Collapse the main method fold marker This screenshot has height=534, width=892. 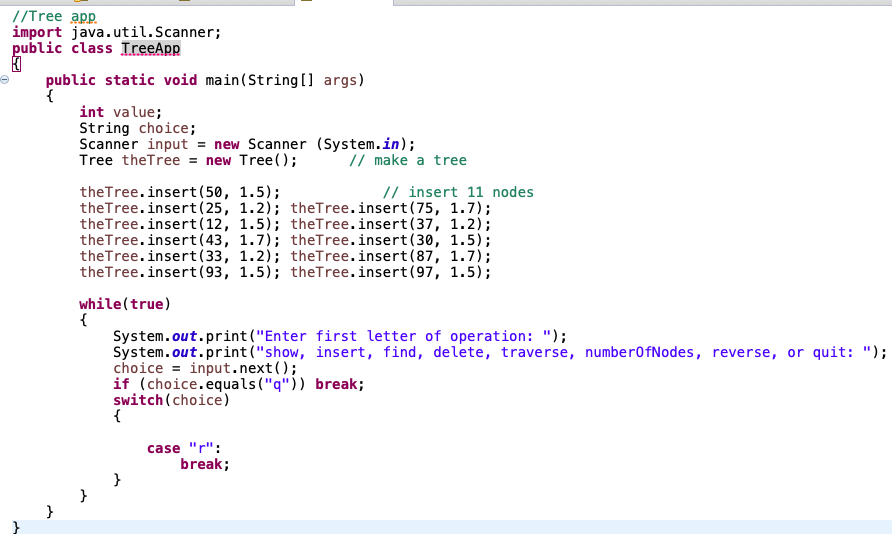(5, 80)
